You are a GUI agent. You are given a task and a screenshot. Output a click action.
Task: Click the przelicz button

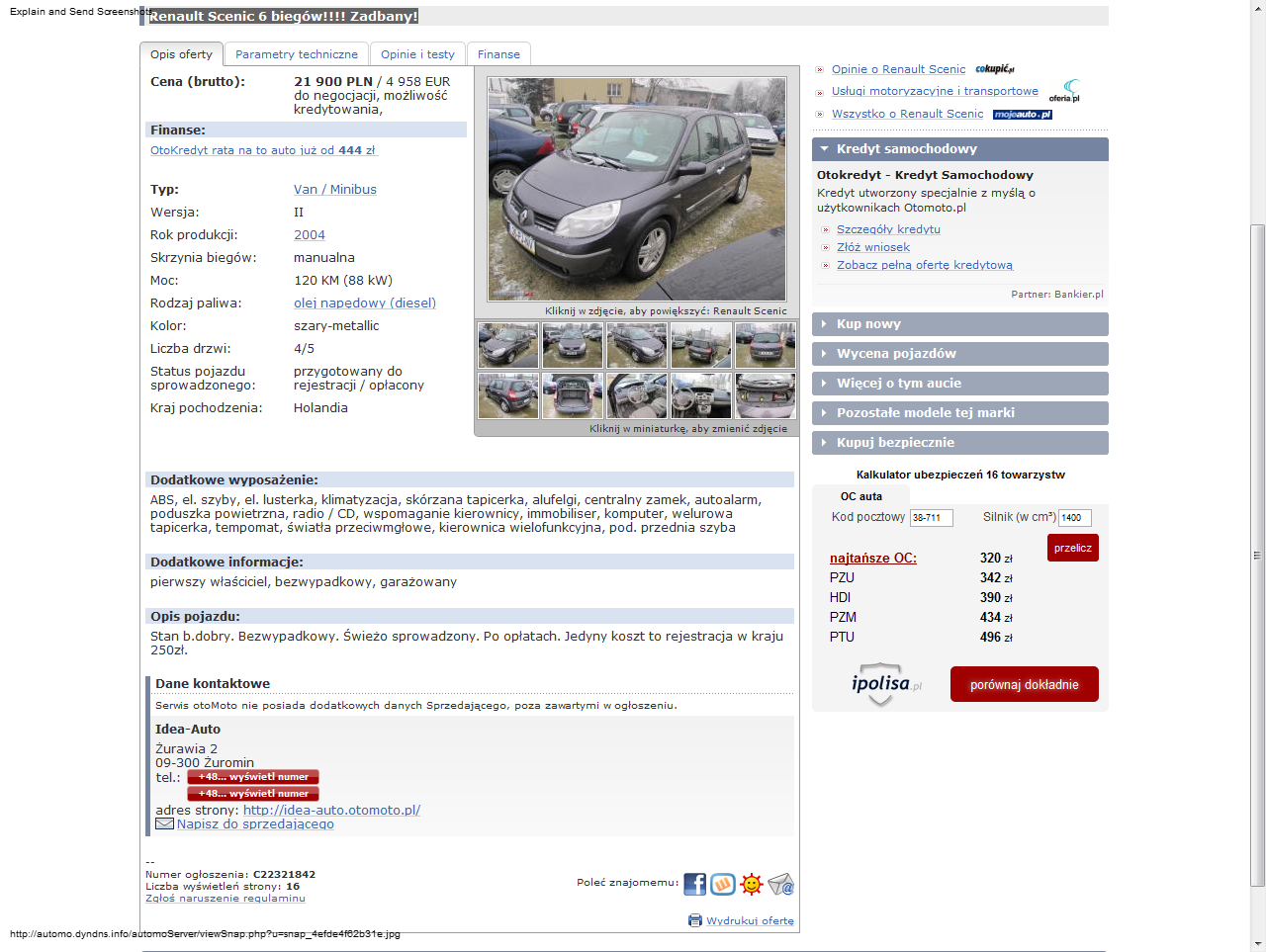pyautogui.click(x=1073, y=548)
